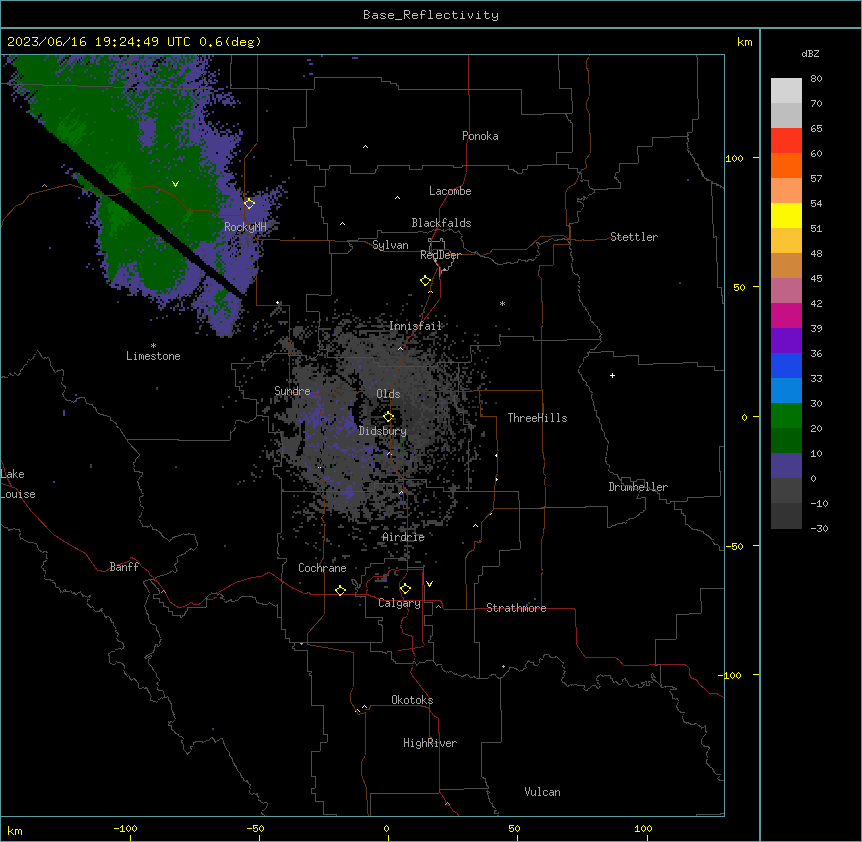Screen dimensions: 862x842
Task: Click the yellow diamond marker below Cochrane
Action: click(340, 590)
